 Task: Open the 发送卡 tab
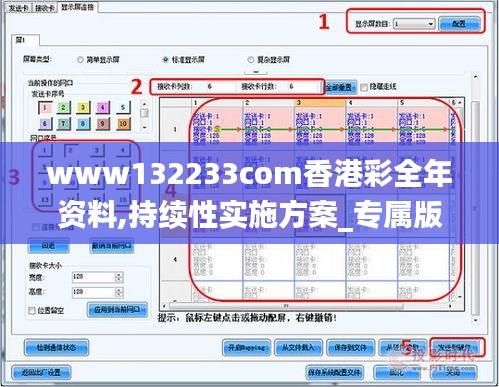click(18, 8)
